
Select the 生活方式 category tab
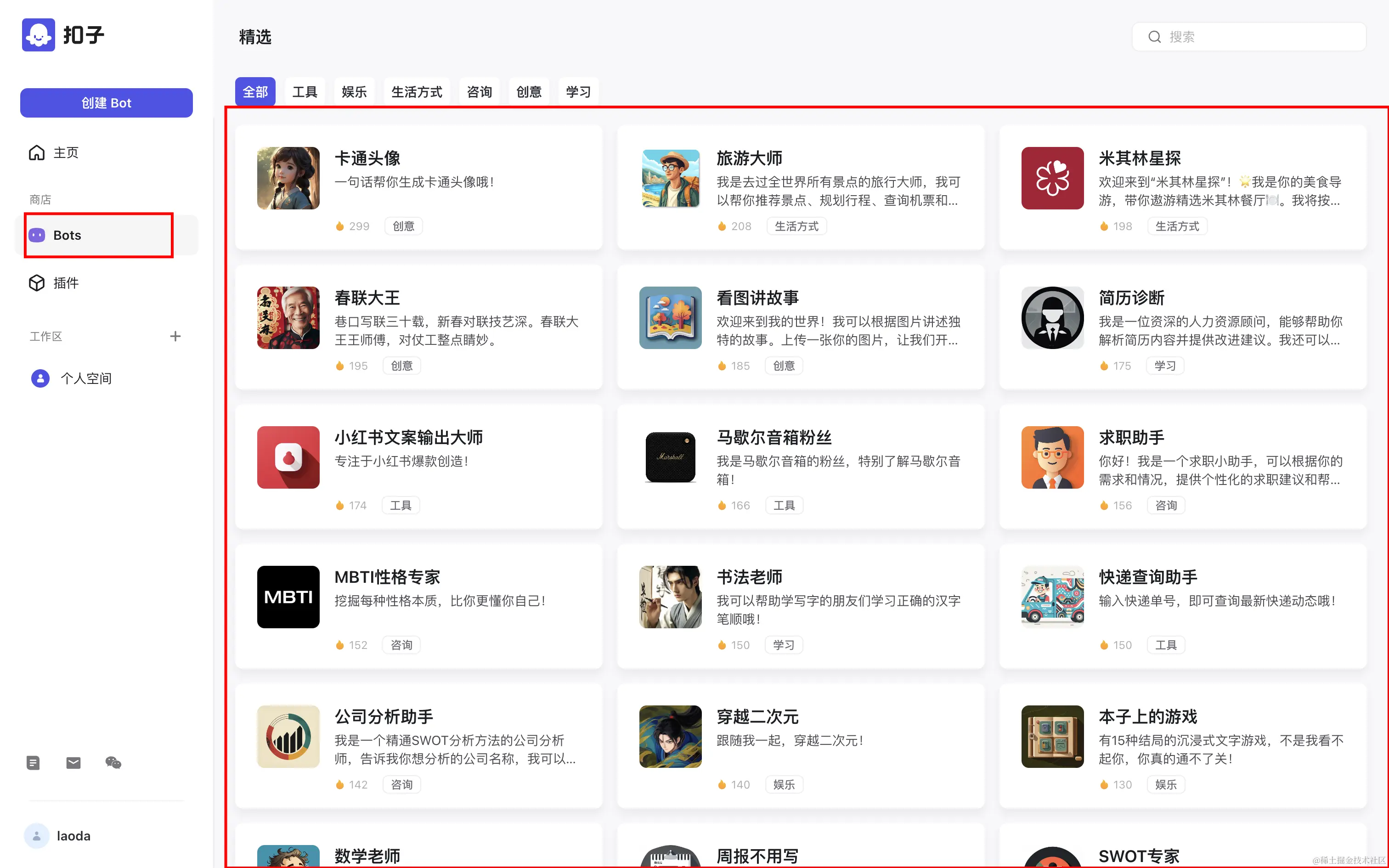[417, 92]
